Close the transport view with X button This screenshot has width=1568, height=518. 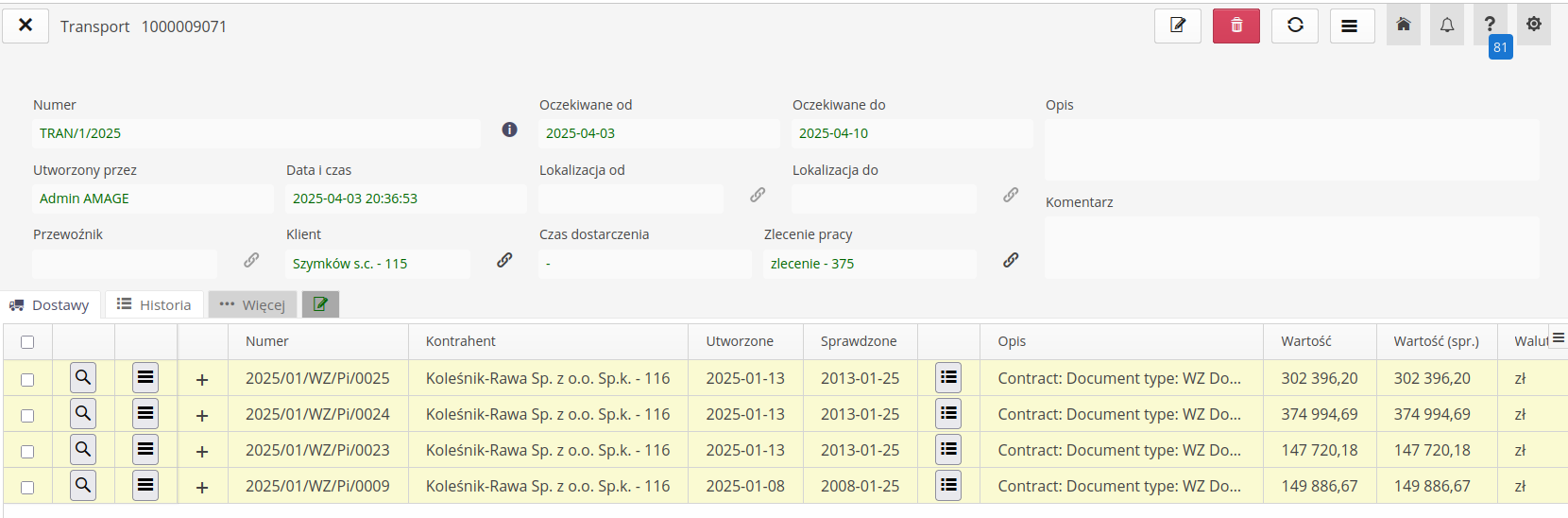(x=26, y=26)
